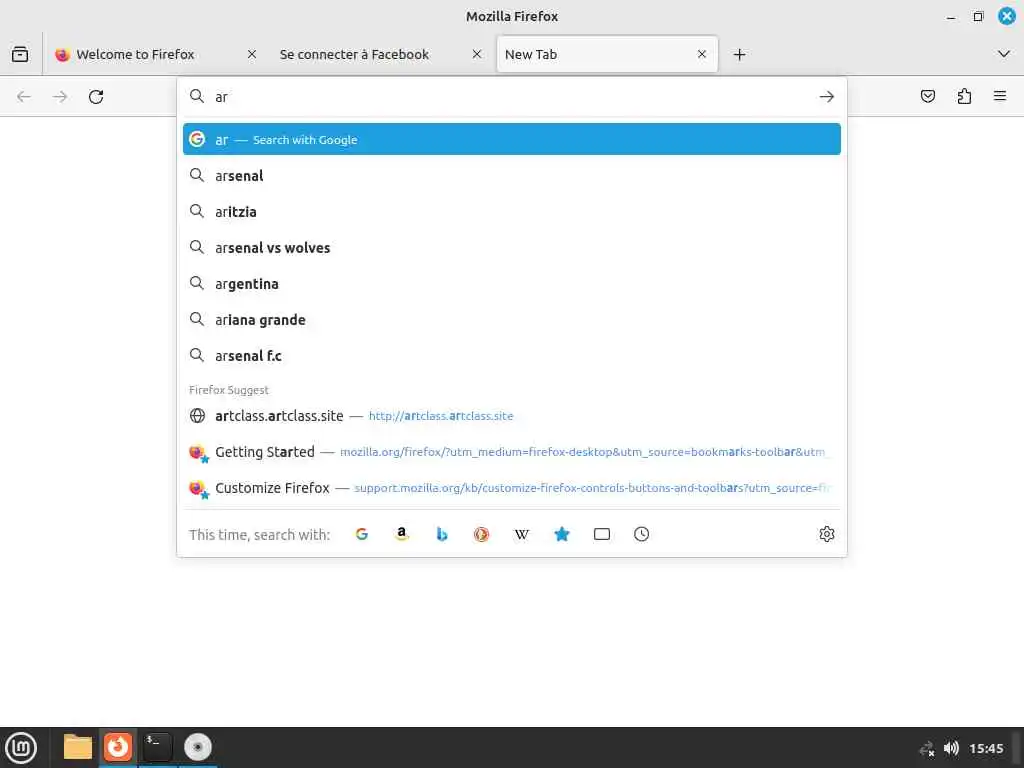Open a new tab with plus button
This screenshot has height=768, width=1024.
tap(739, 54)
